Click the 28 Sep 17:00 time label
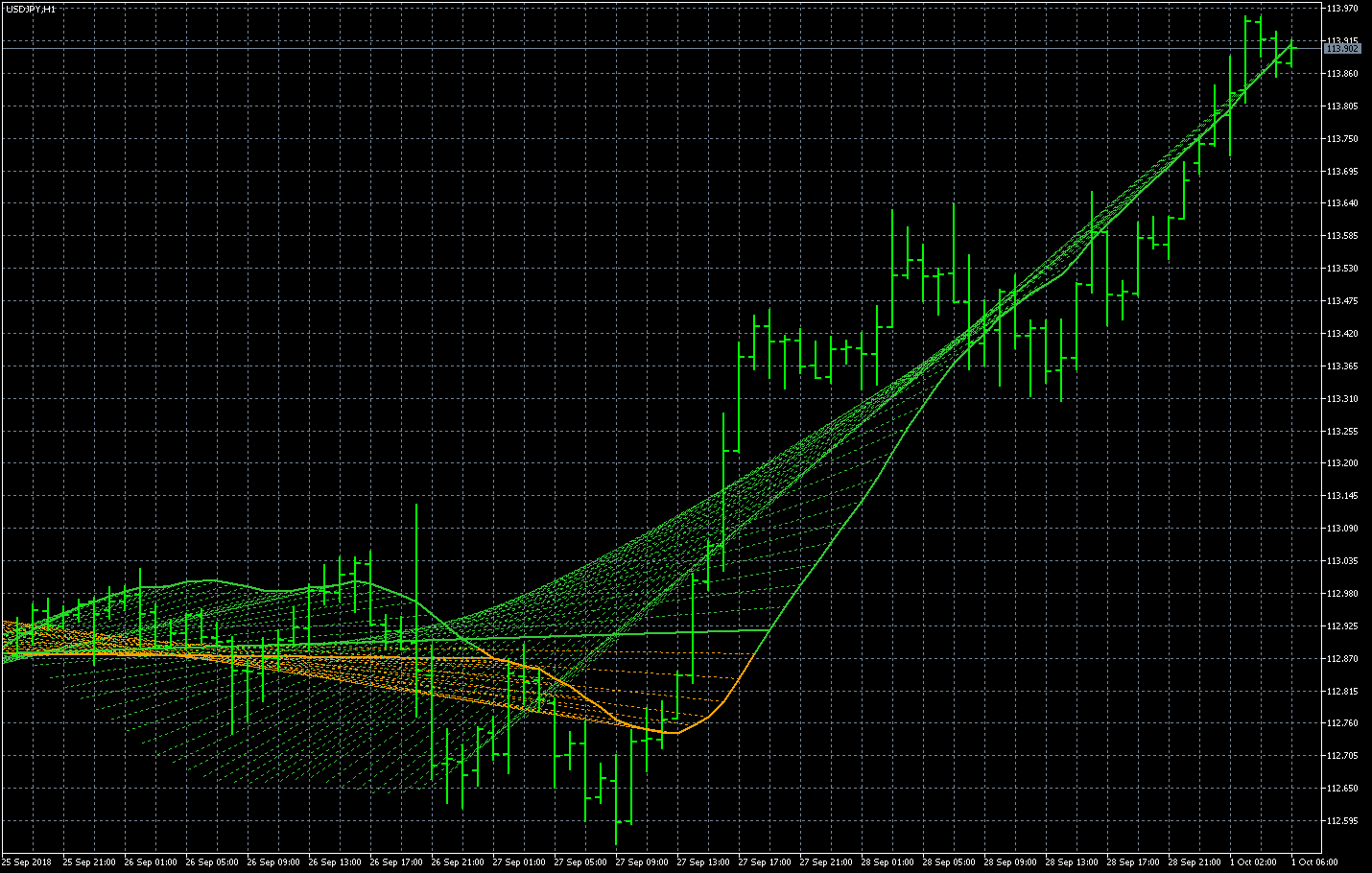 coord(1133,862)
